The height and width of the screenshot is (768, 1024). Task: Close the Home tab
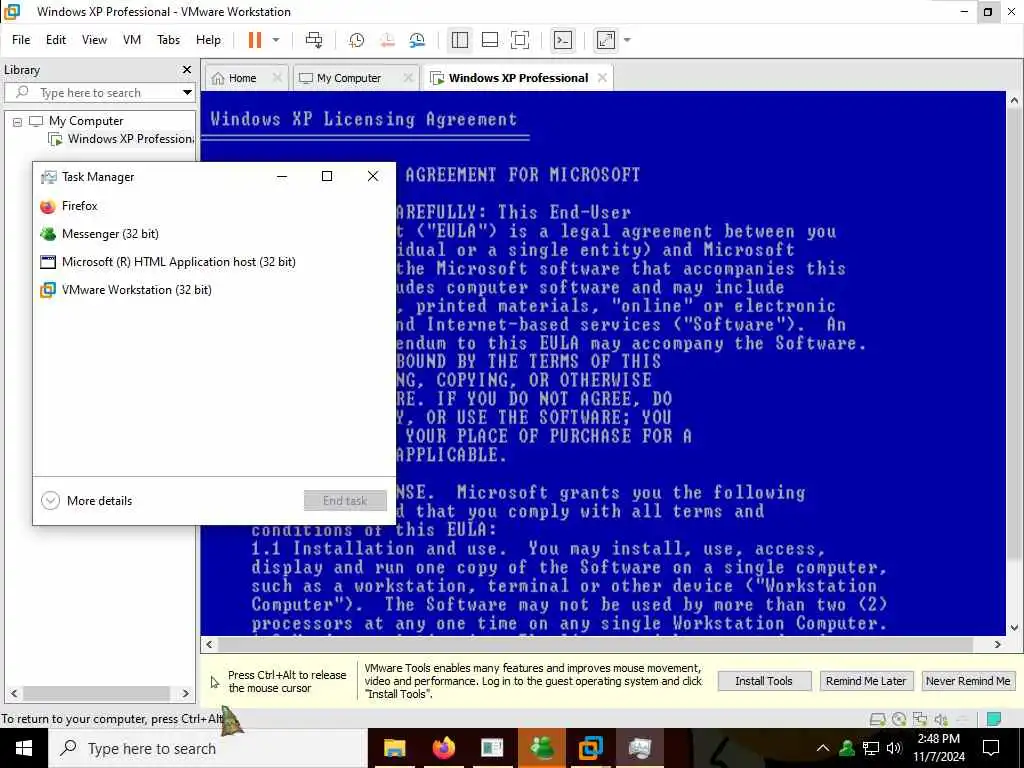pyautogui.click(x=277, y=78)
